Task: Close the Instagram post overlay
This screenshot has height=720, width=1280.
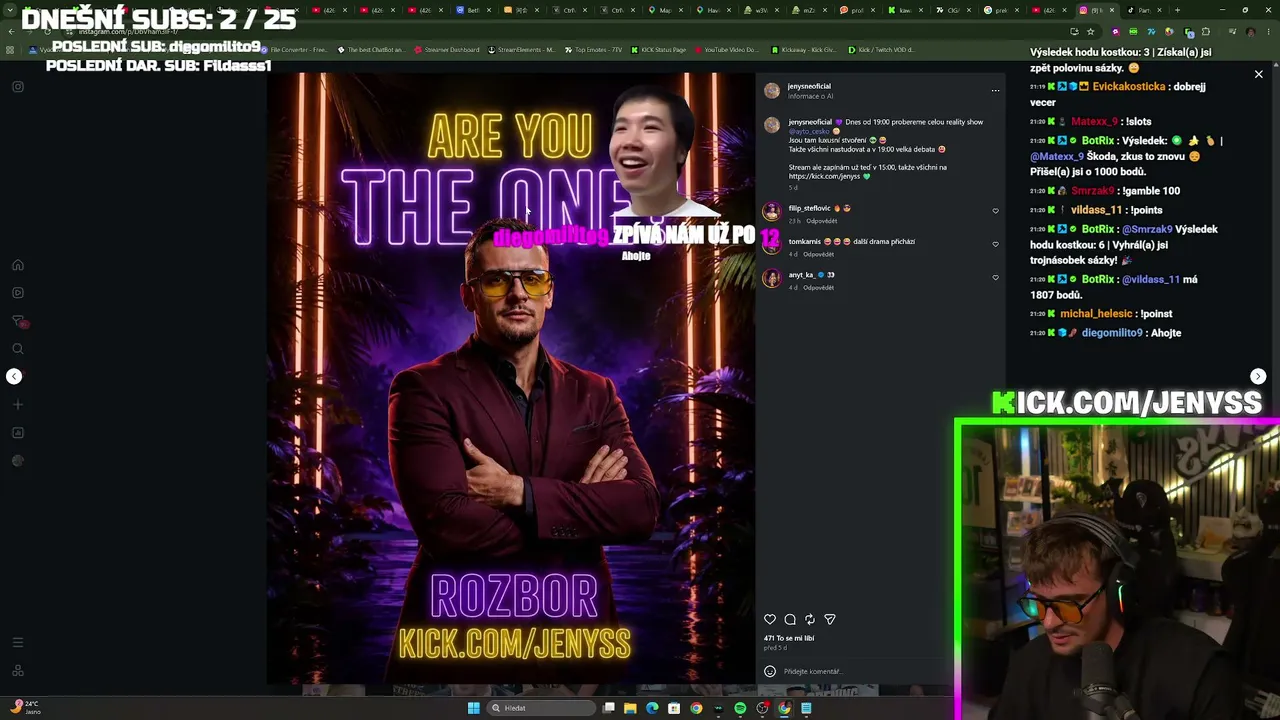Action: (x=1259, y=74)
